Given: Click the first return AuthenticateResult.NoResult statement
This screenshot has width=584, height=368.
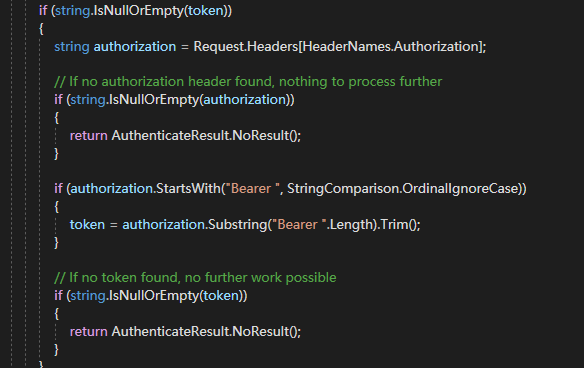Looking at the screenshot, I should tap(185, 136).
